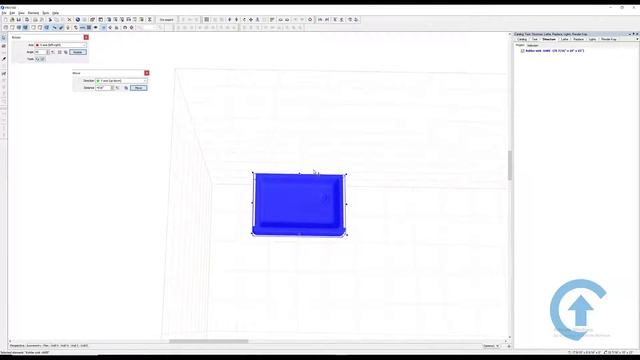The width and height of the screenshot is (640, 360).
Task: Switch to the Plan view tab
Action: 46,346
